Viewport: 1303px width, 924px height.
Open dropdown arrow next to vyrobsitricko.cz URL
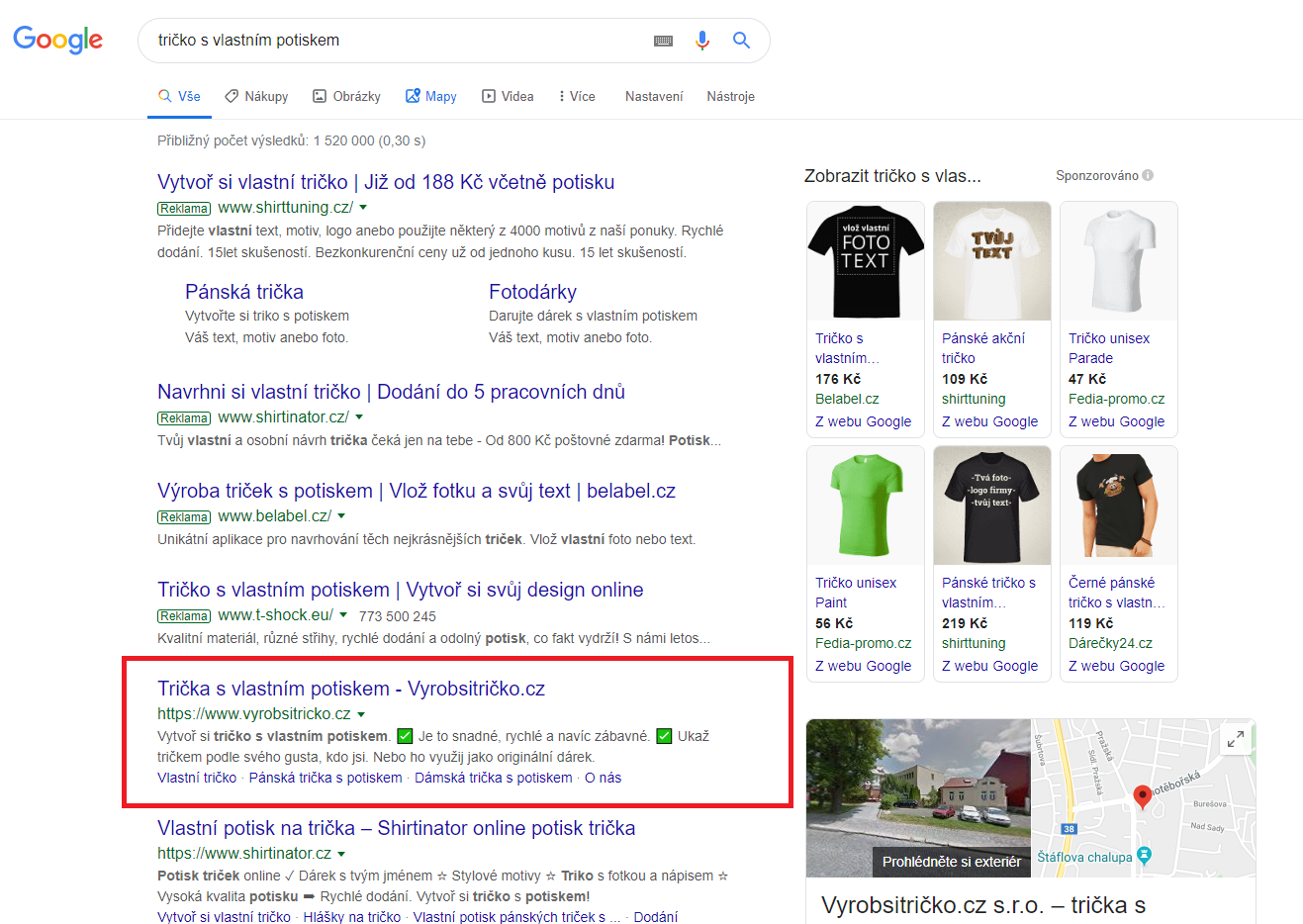tap(361, 714)
